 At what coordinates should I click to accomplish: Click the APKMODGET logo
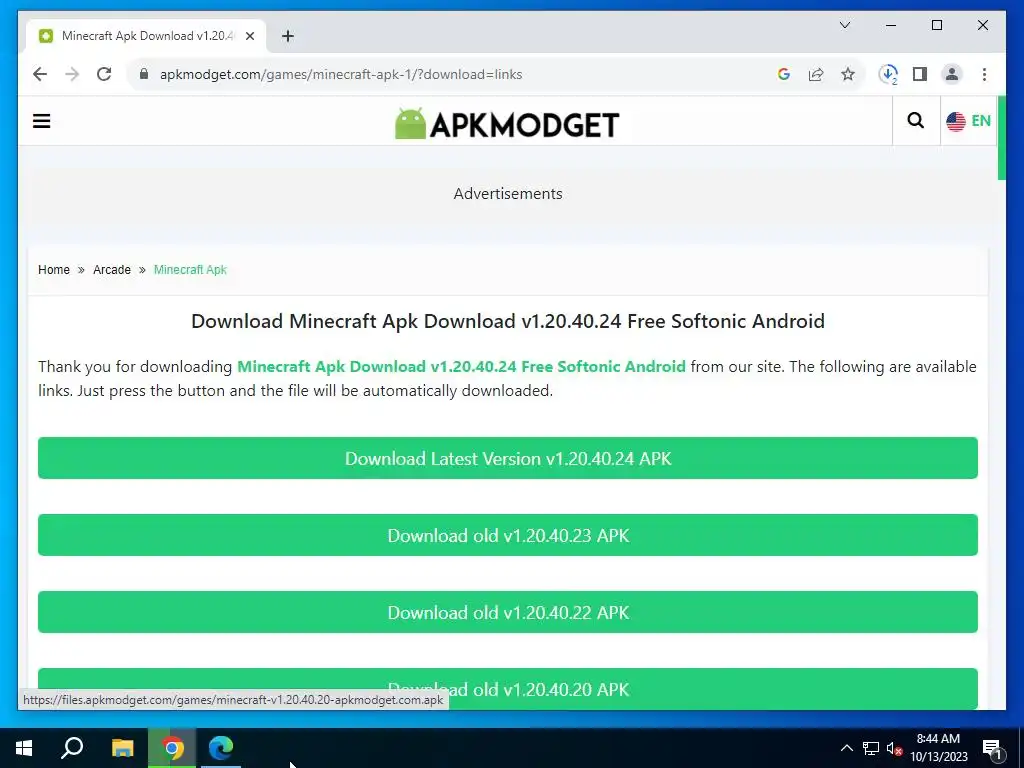click(507, 123)
